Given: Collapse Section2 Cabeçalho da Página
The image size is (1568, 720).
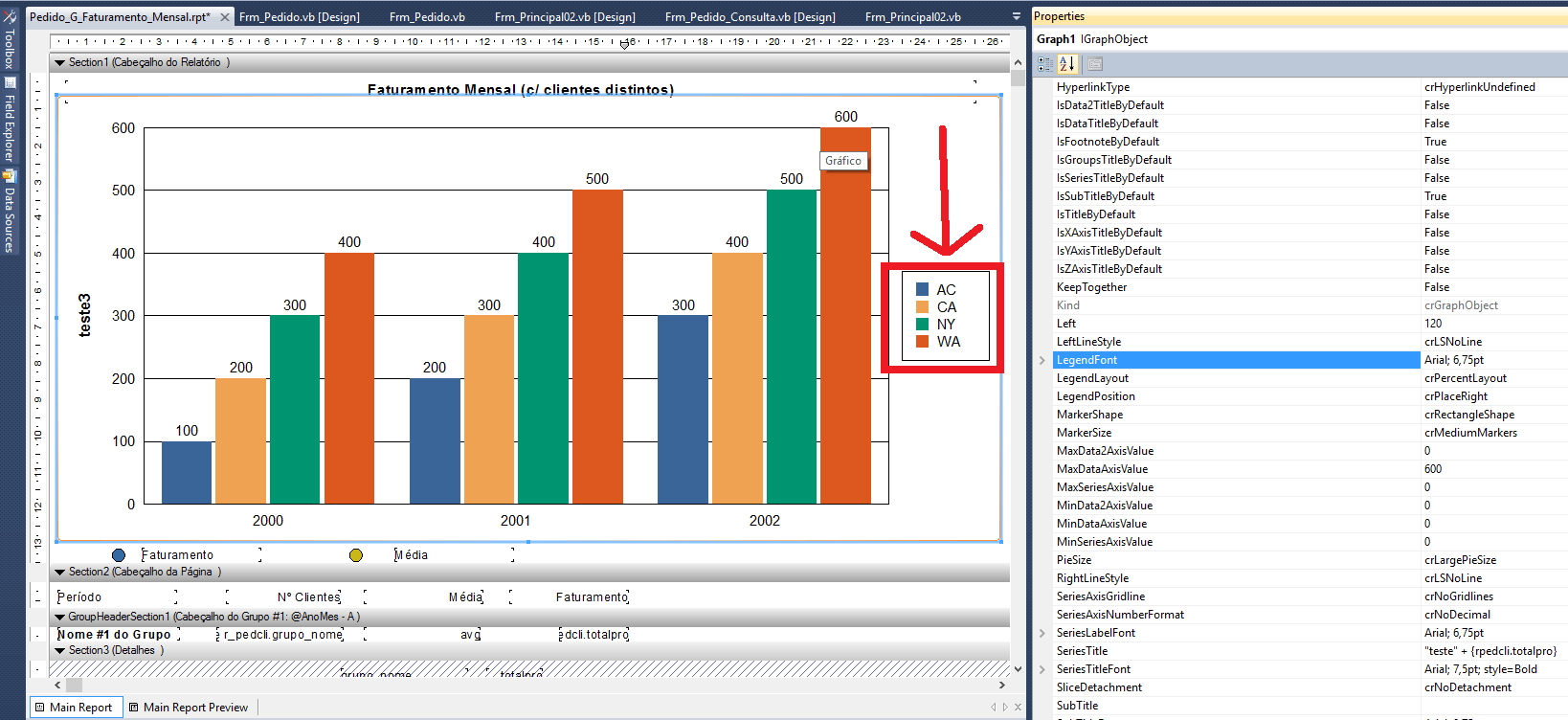Looking at the screenshot, I should (59, 573).
